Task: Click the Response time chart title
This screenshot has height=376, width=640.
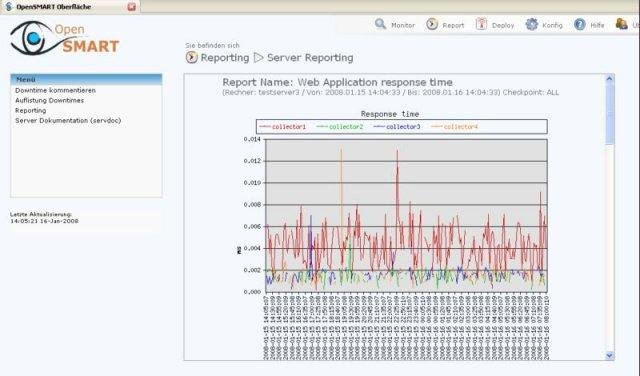Action: pos(390,114)
